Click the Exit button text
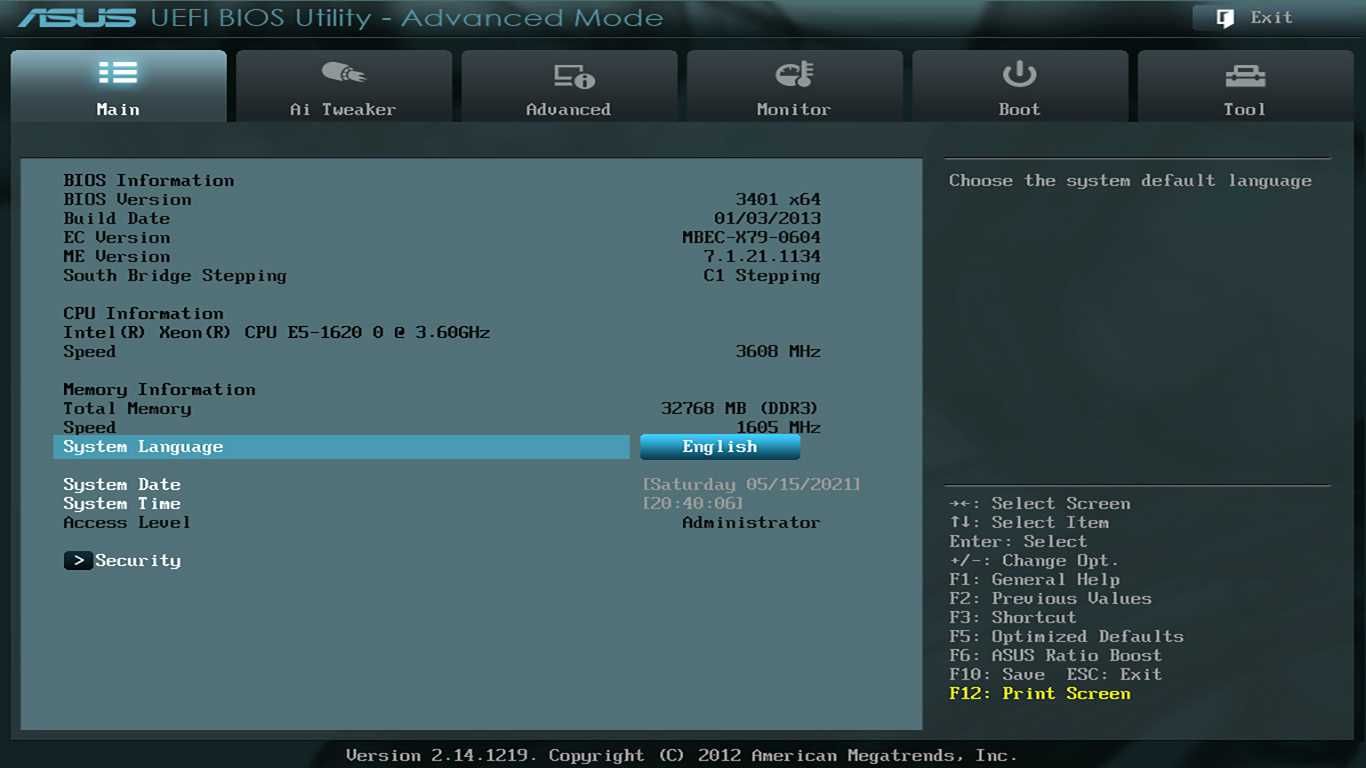This screenshot has width=1366, height=768. coord(1272,18)
